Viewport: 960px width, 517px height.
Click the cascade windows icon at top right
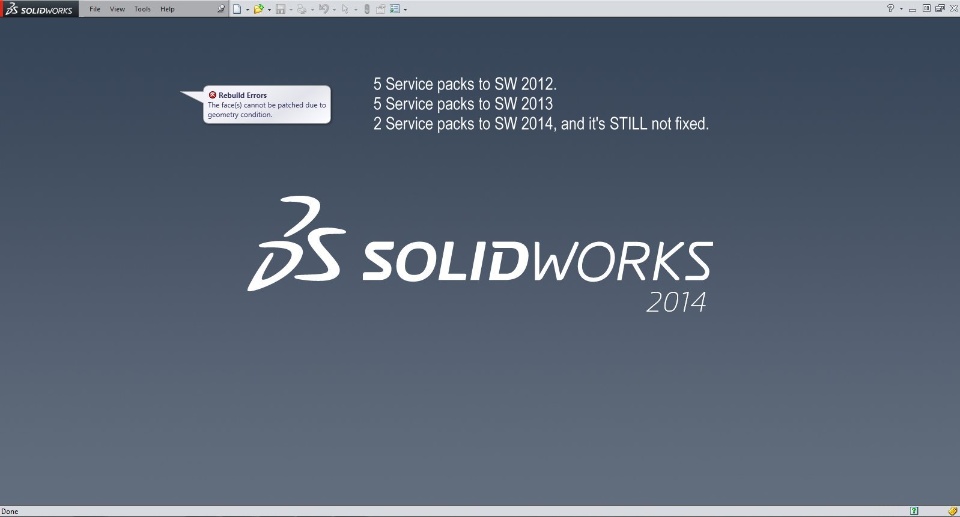(940, 8)
